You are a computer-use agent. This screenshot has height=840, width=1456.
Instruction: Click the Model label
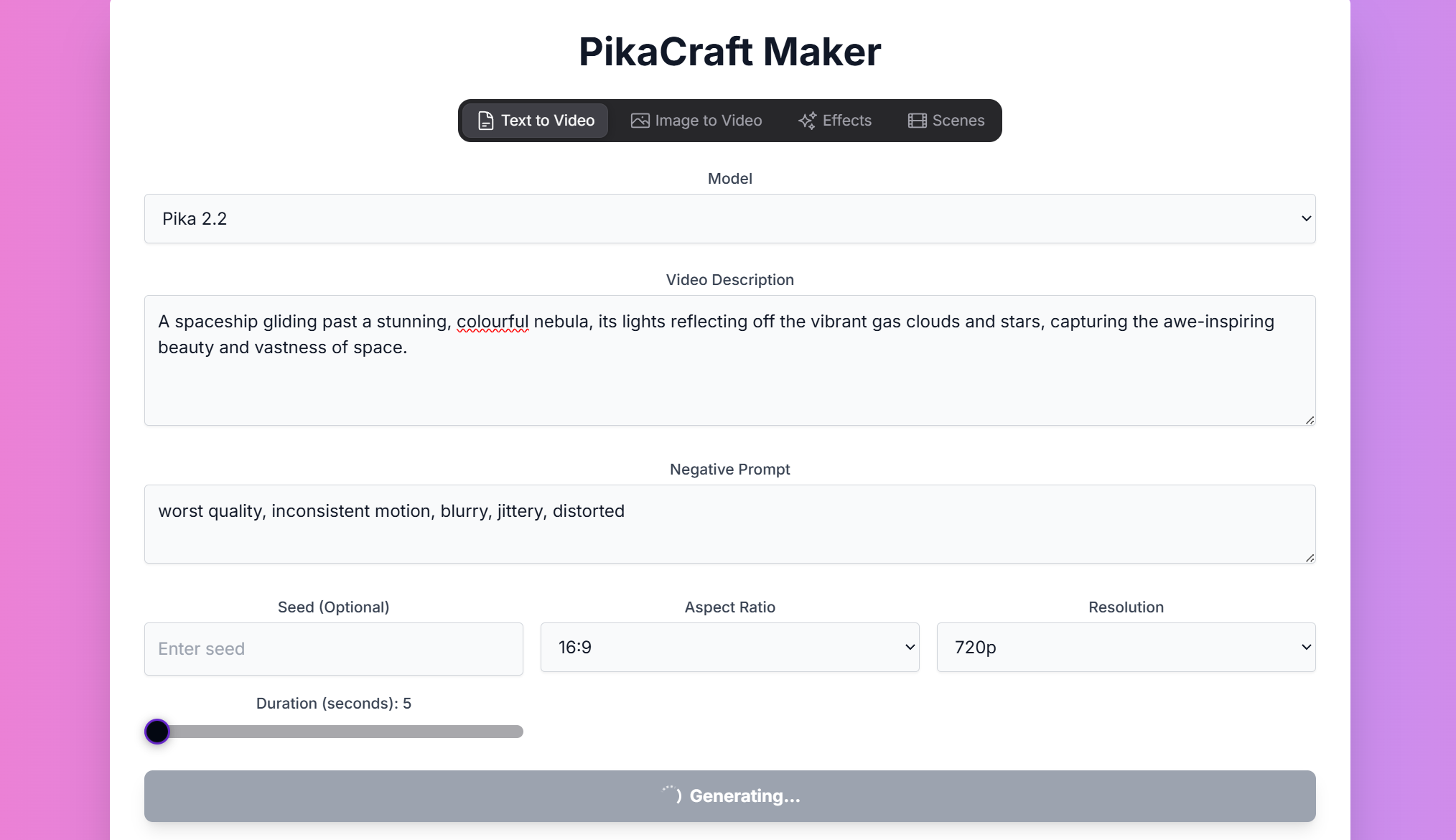pyautogui.click(x=729, y=179)
